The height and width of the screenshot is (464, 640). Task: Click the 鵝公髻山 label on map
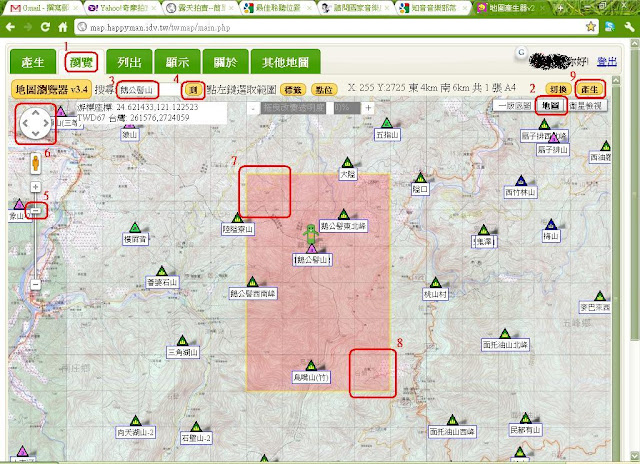pyautogui.click(x=312, y=260)
